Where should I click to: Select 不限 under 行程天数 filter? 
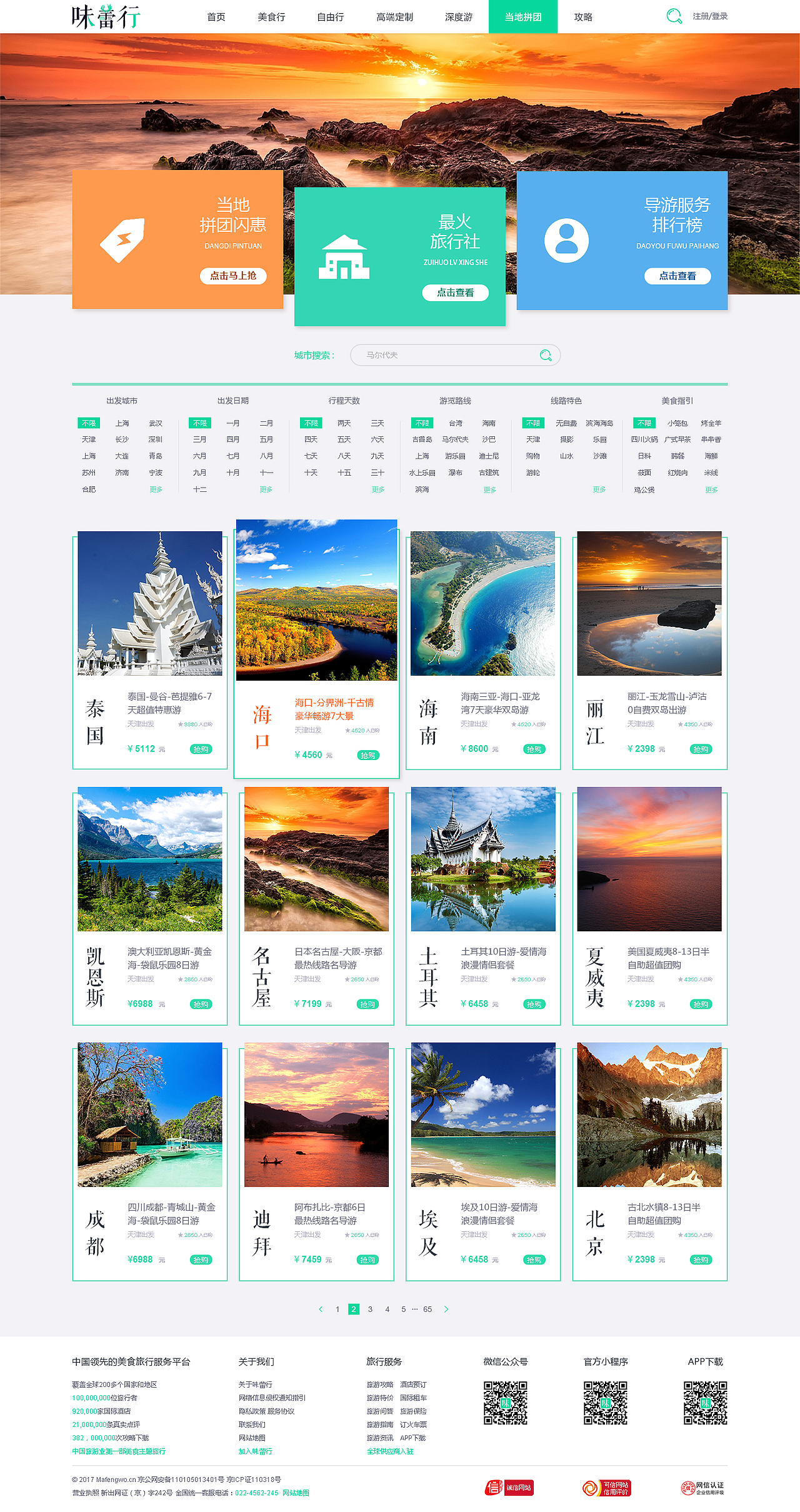[311, 423]
